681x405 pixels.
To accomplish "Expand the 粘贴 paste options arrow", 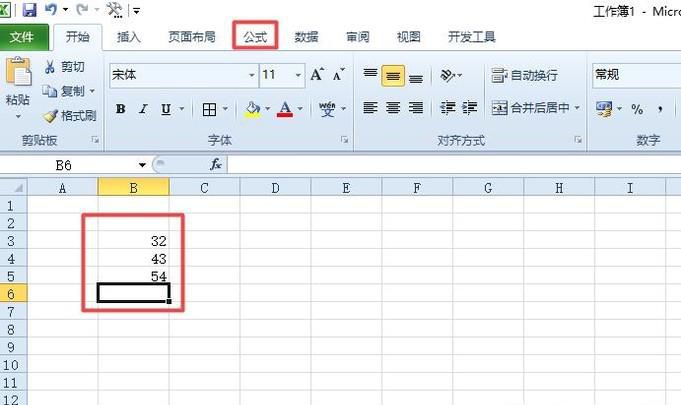I will [x=18, y=116].
